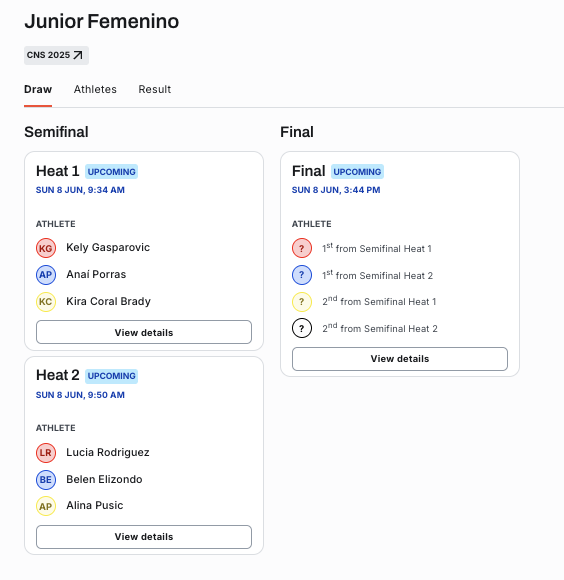Click the yellow AP avatar for Alina Pusic
564x580 pixels.
tap(46, 506)
